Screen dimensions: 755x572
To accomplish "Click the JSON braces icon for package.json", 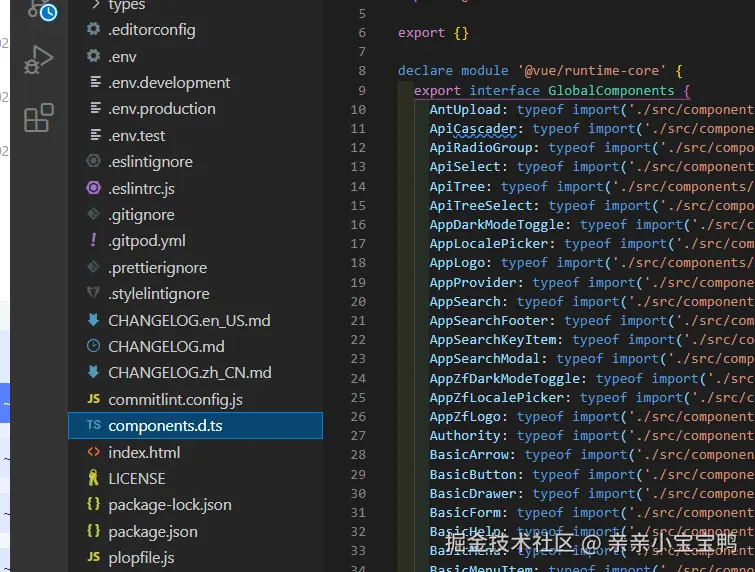I will 93,531.
